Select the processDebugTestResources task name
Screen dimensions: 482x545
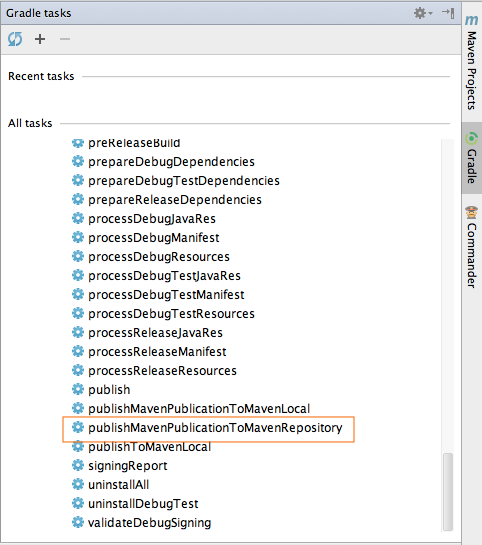[171, 314]
